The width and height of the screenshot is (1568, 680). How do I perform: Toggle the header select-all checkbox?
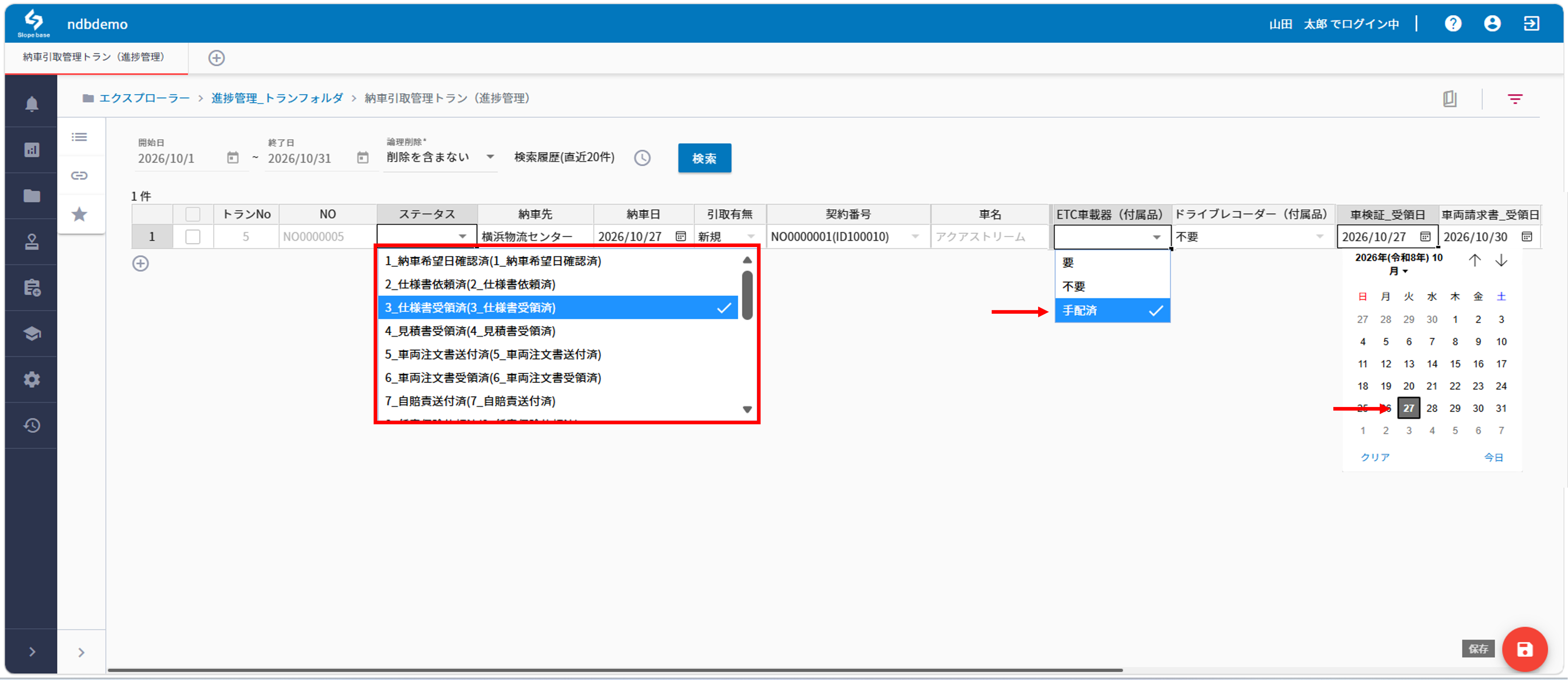(192, 215)
